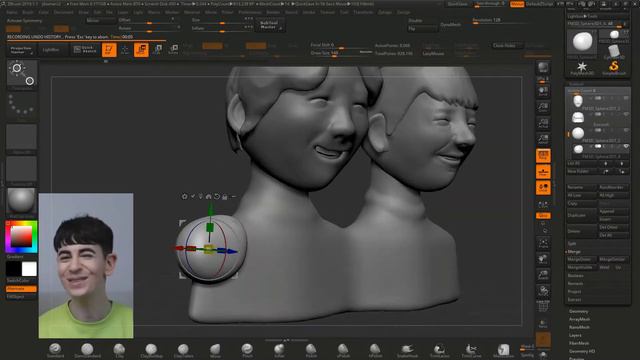Choose the PolyMesh3D star tool icon
Screen dimensions: 640x360
coord(582,68)
